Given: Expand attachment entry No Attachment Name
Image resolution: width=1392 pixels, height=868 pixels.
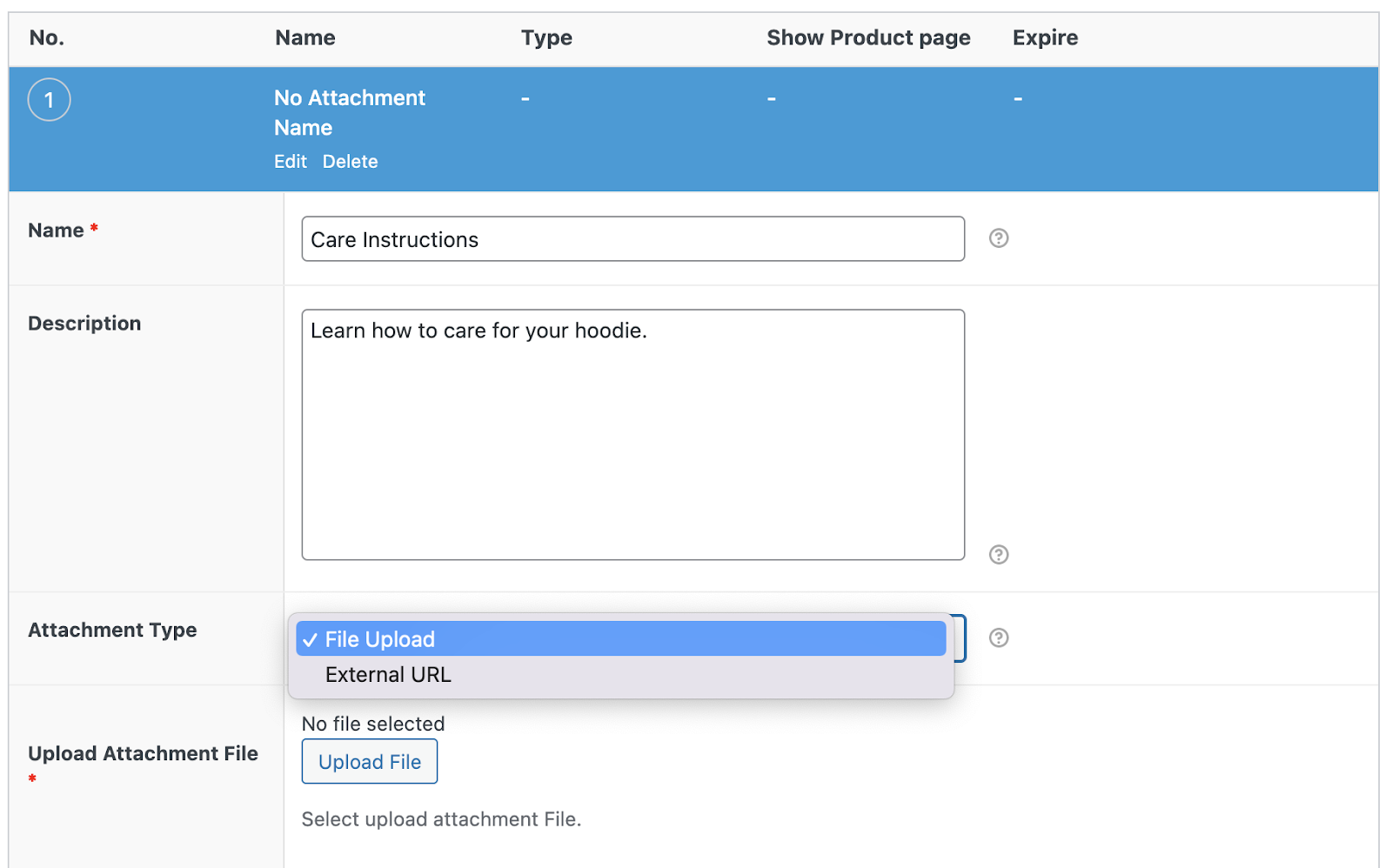Looking at the screenshot, I should tap(350, 113).
